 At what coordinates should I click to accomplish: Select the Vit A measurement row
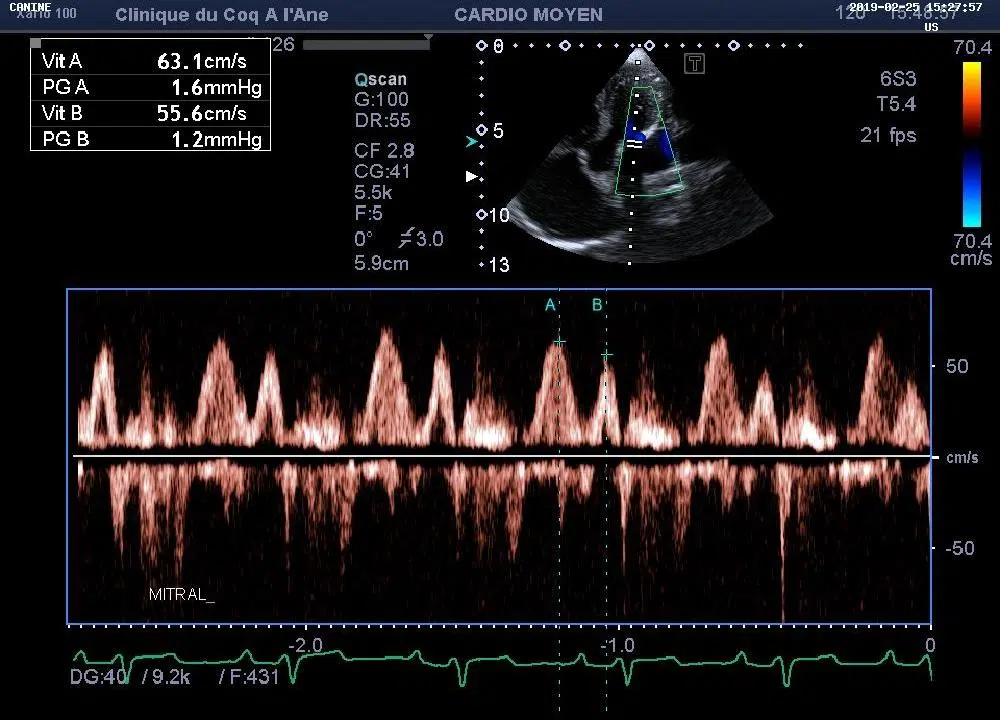click(150, 61)
